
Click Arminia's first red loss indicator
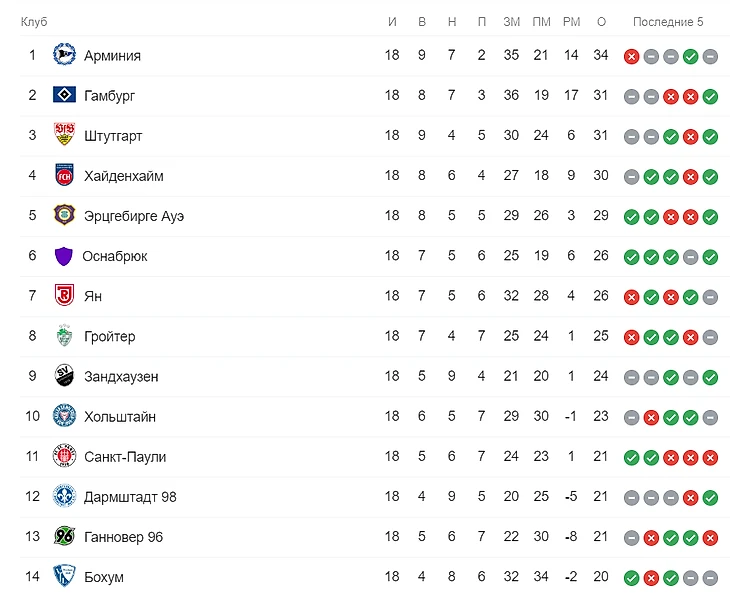coord(631,56)
